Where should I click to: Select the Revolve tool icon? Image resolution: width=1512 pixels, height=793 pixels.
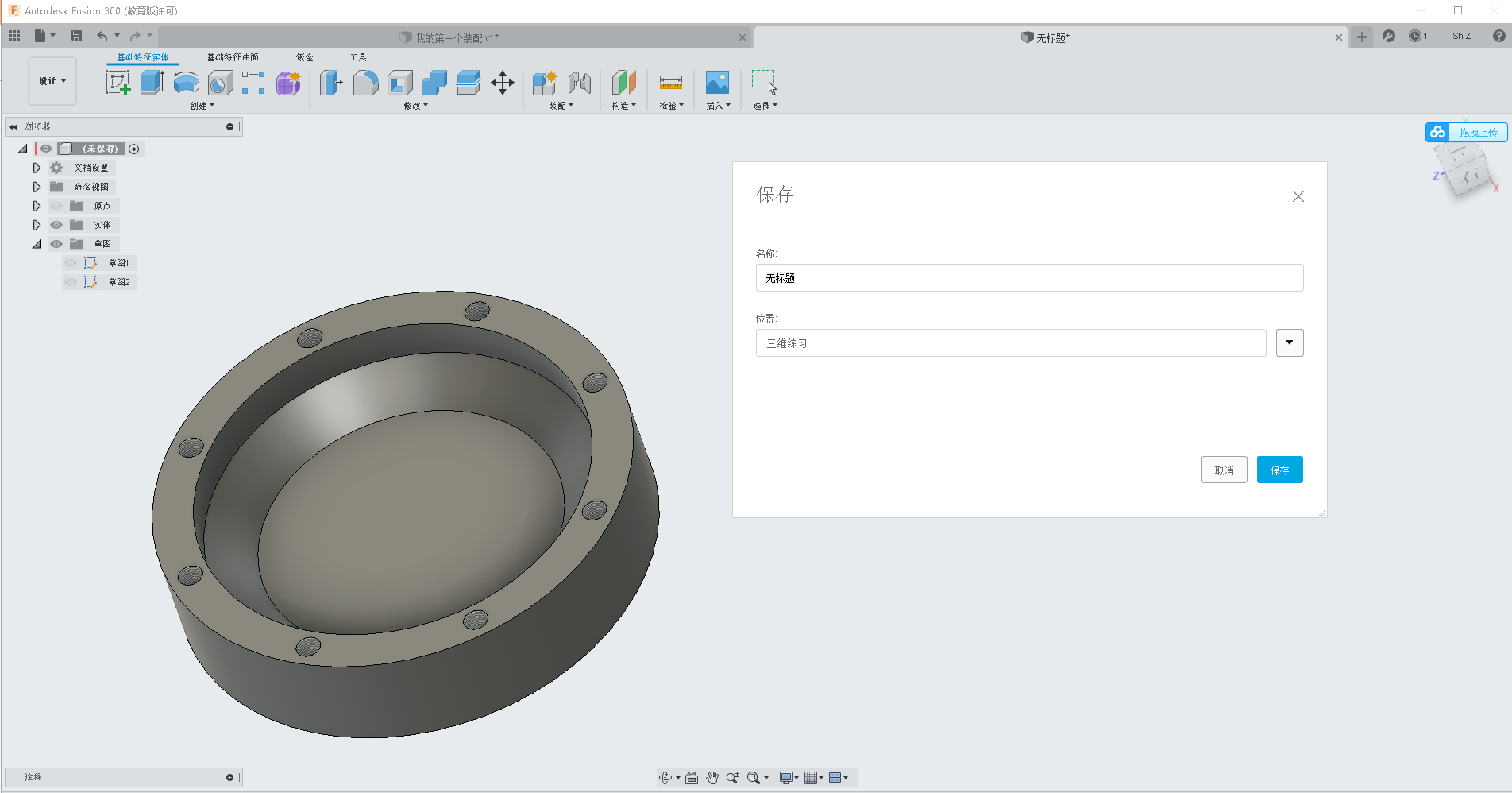[x=186, y=83]
